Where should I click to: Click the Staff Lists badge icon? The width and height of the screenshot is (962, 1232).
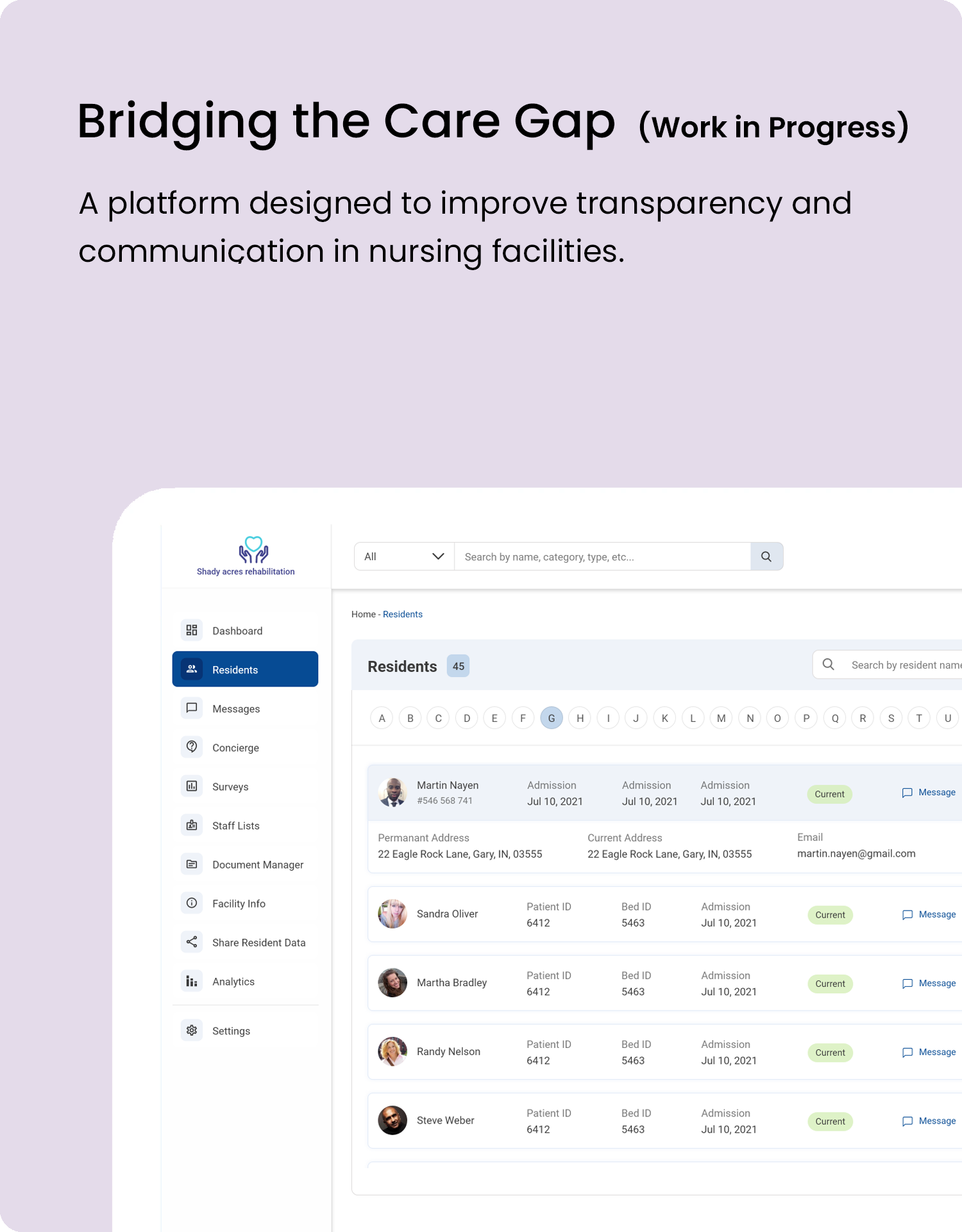coord(192,825)
